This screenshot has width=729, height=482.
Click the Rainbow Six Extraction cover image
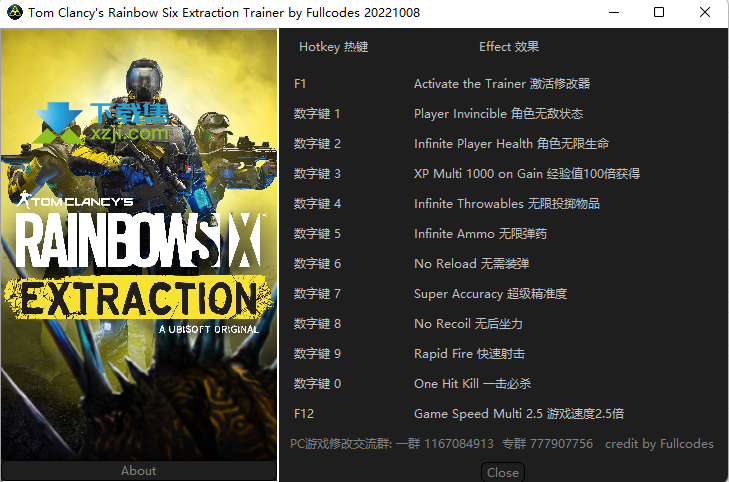tap(139, 245)
